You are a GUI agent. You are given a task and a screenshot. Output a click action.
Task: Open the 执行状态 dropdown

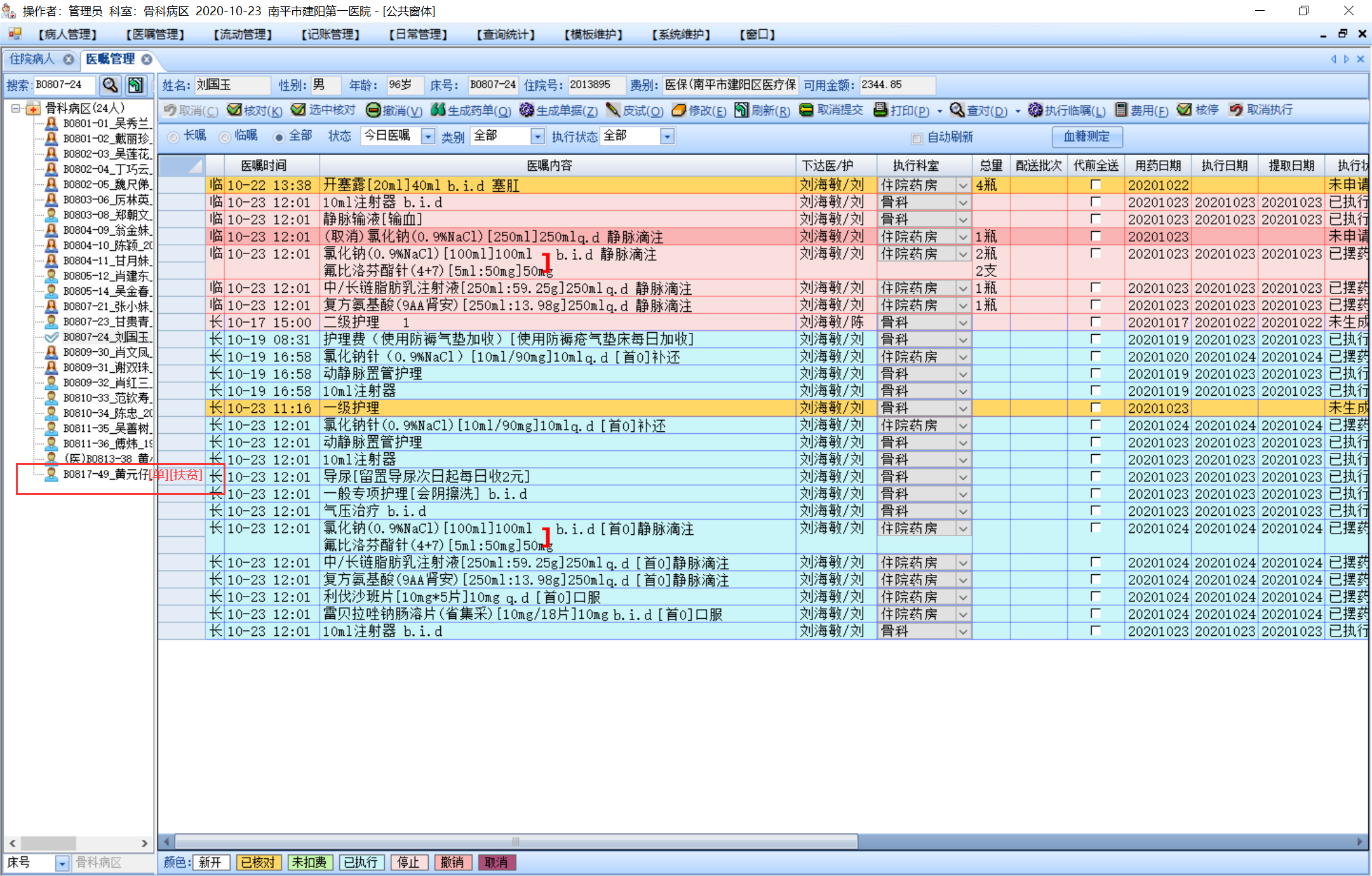click(666, 137)
